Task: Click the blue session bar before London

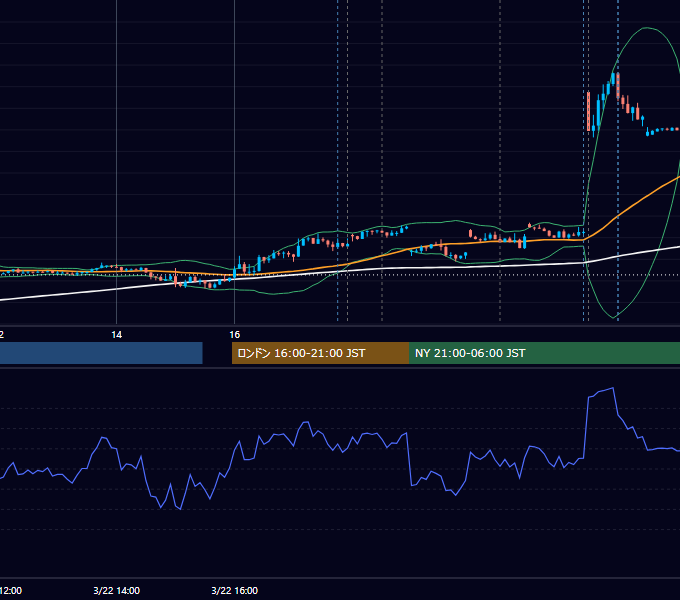Action: pyautogui.click(x=101, y=353)
